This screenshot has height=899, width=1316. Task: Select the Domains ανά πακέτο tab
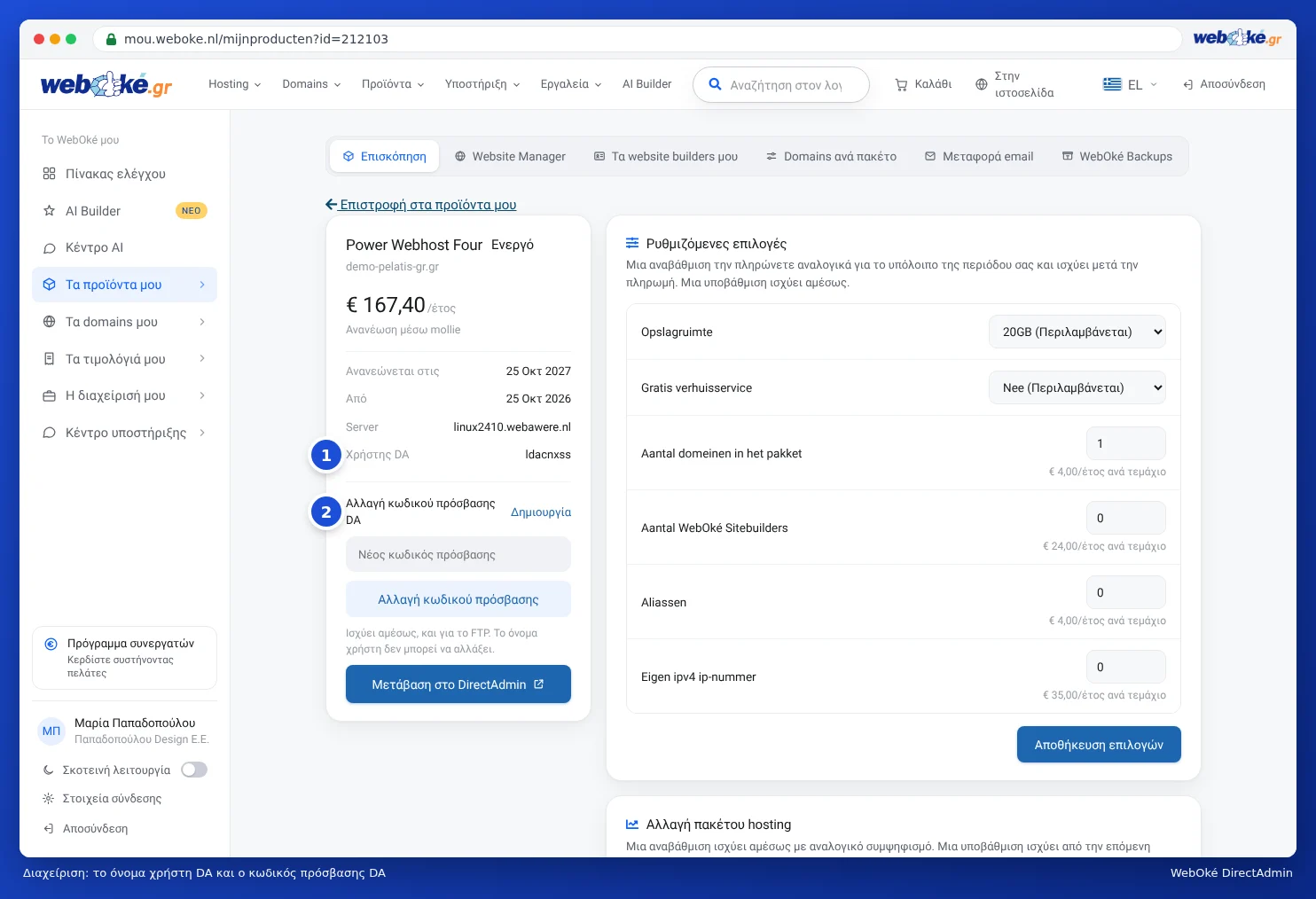tap(832, 157)
